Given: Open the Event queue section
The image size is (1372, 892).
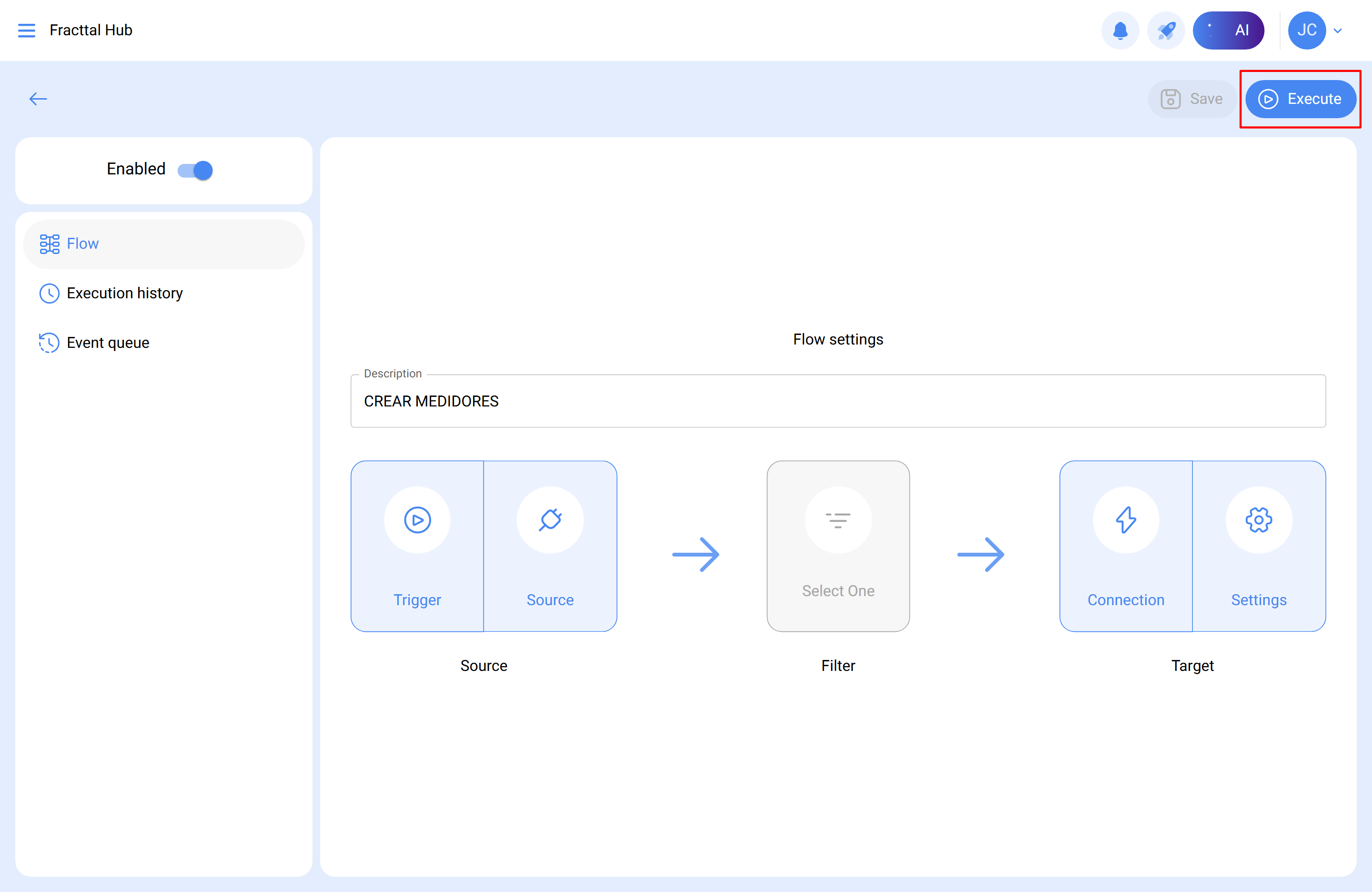Looking at the screenshot, I should (107, 343).
